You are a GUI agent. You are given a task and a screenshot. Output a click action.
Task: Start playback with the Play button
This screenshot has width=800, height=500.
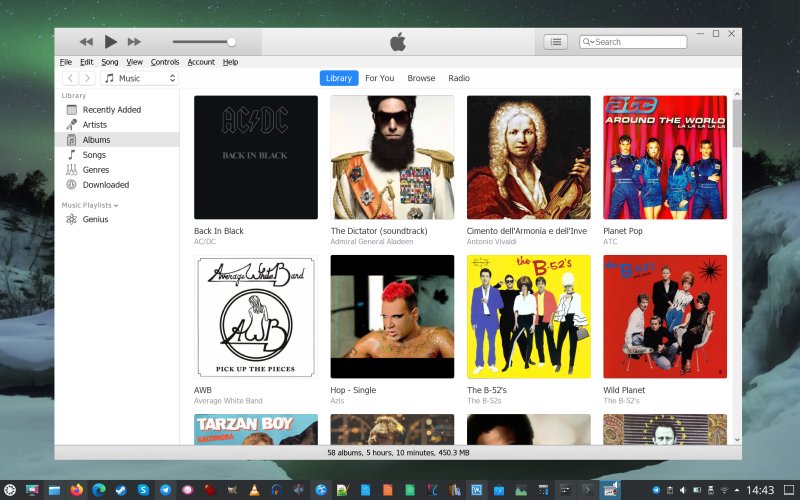coord(110,42)
